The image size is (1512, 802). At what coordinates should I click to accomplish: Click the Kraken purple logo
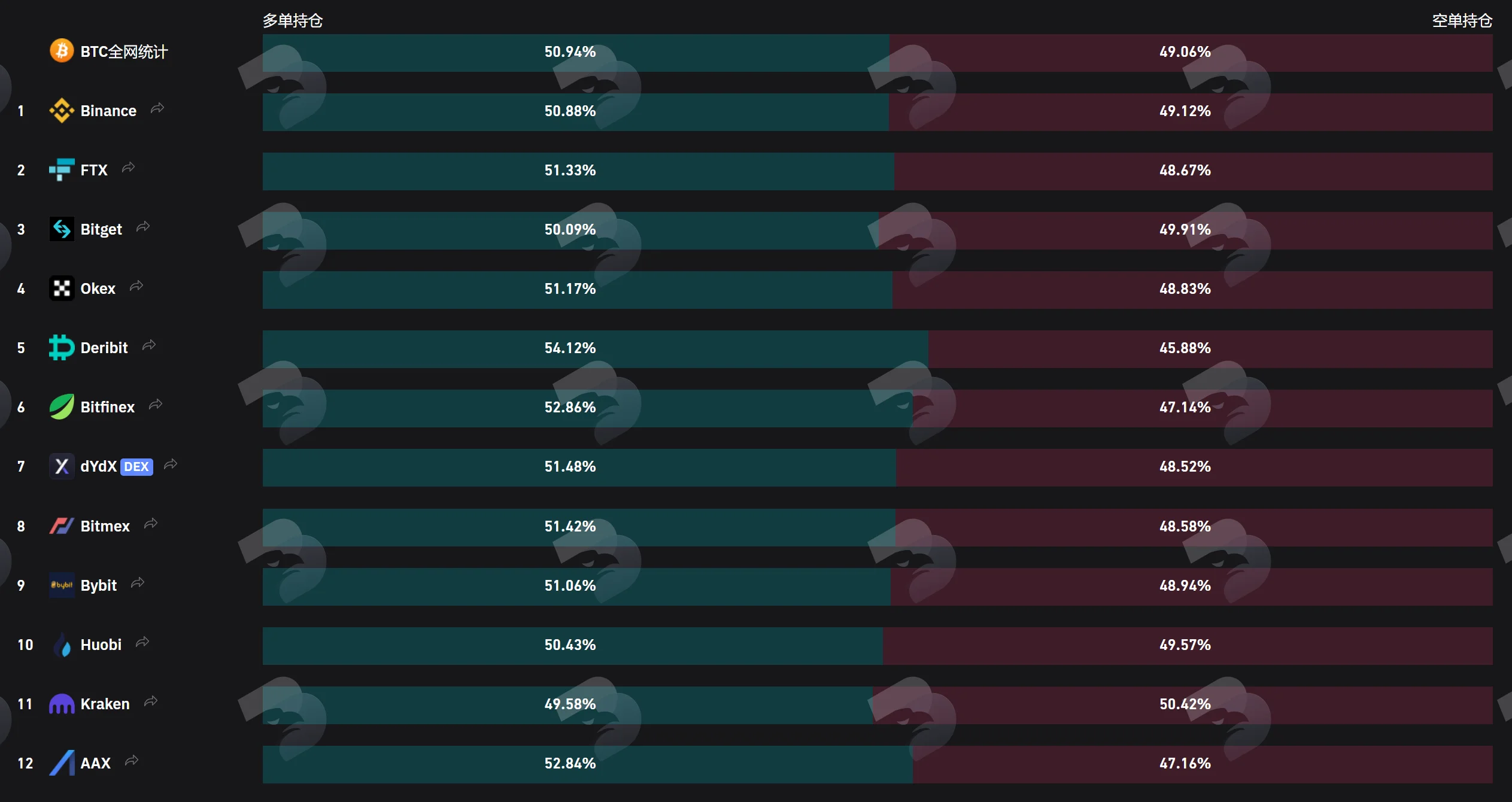pos(62,704)
